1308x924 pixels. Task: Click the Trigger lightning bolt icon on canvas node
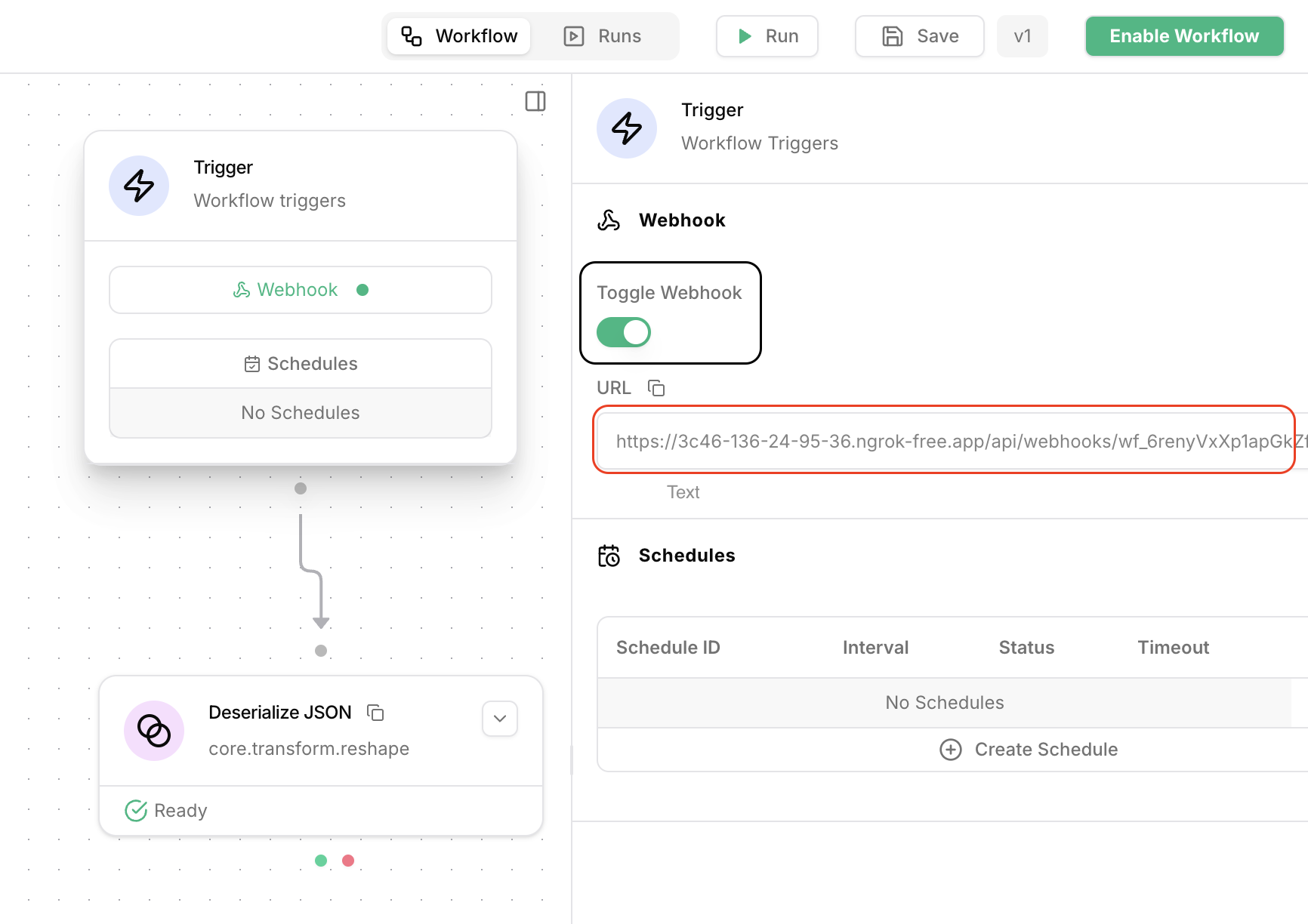tap(139, 186)
